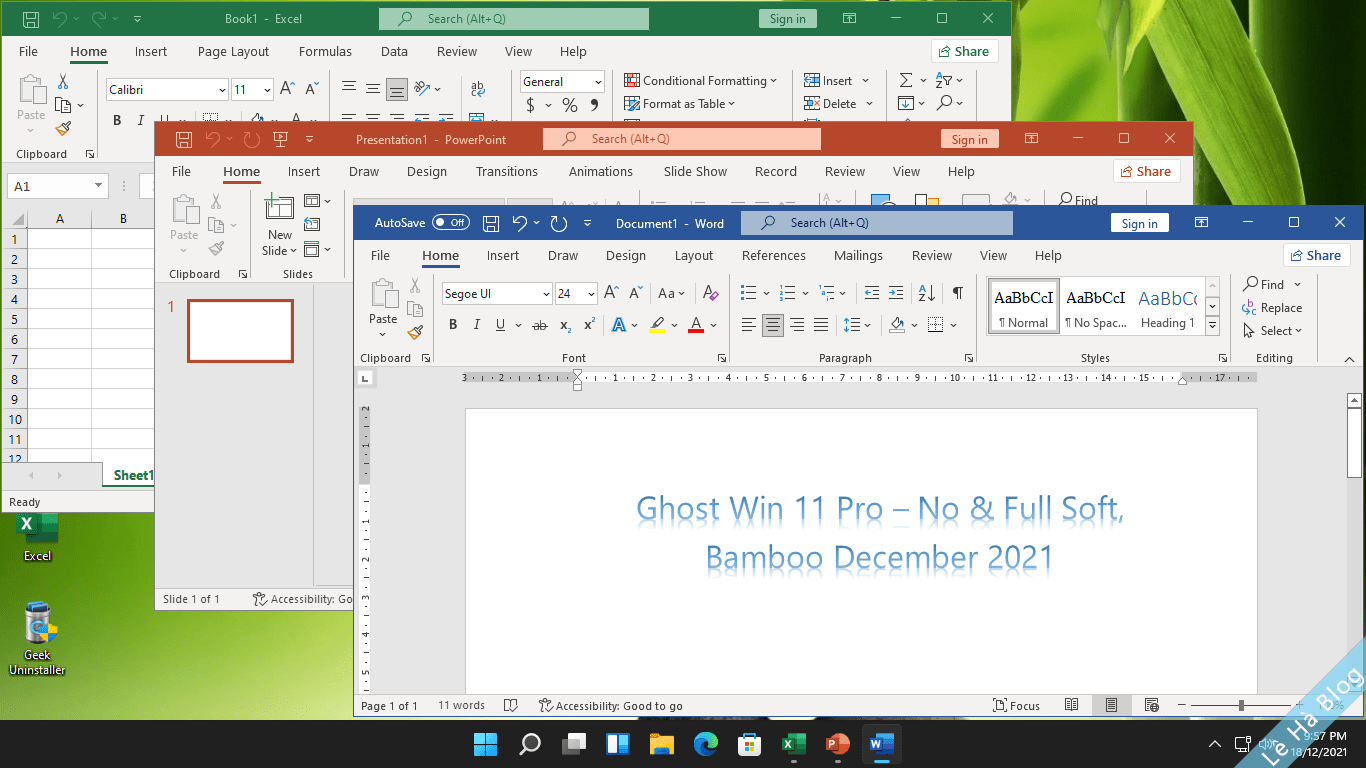The height and width of the screenshot is (768, 1366).
Task: Toggle Underline in Word ribbon
Action: click(x=501, y=325)
